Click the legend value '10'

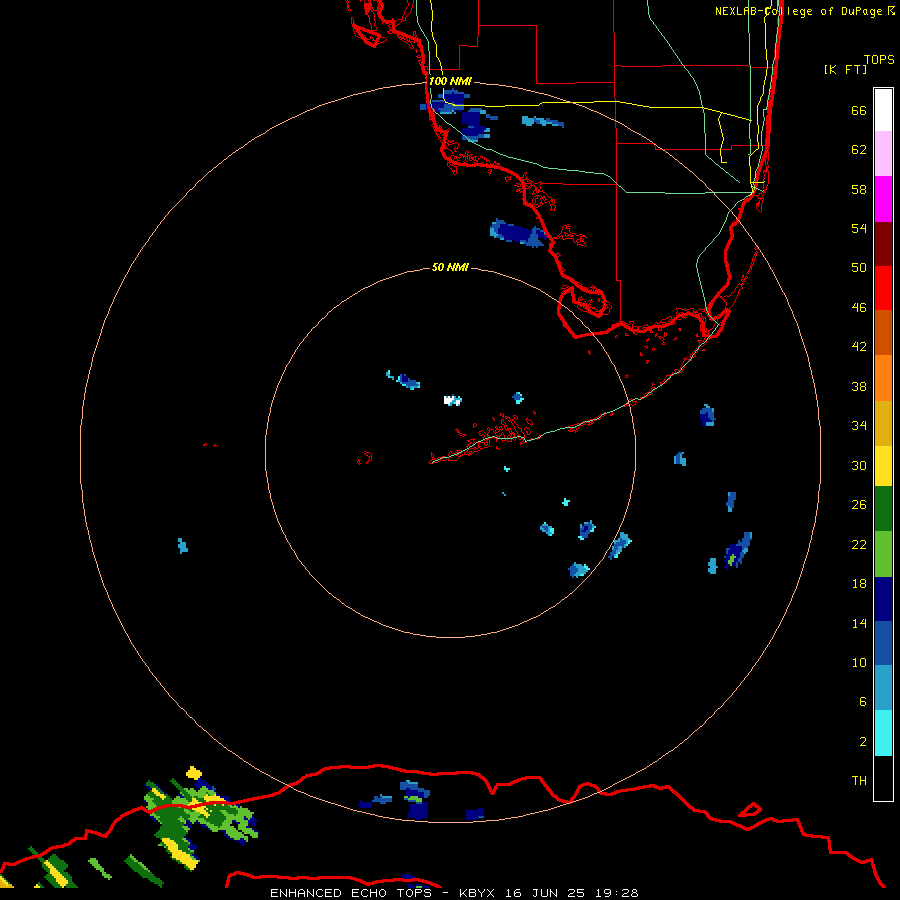859,663
